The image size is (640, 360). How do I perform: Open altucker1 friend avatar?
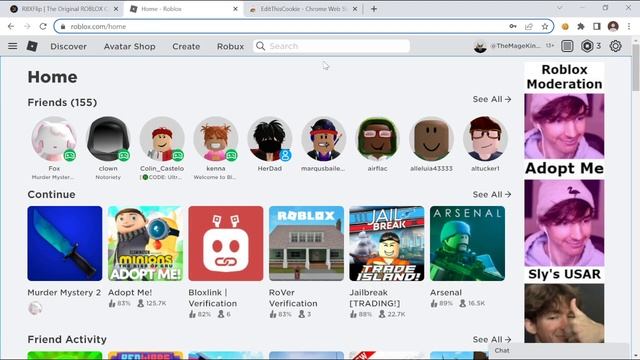click(485, 139)
